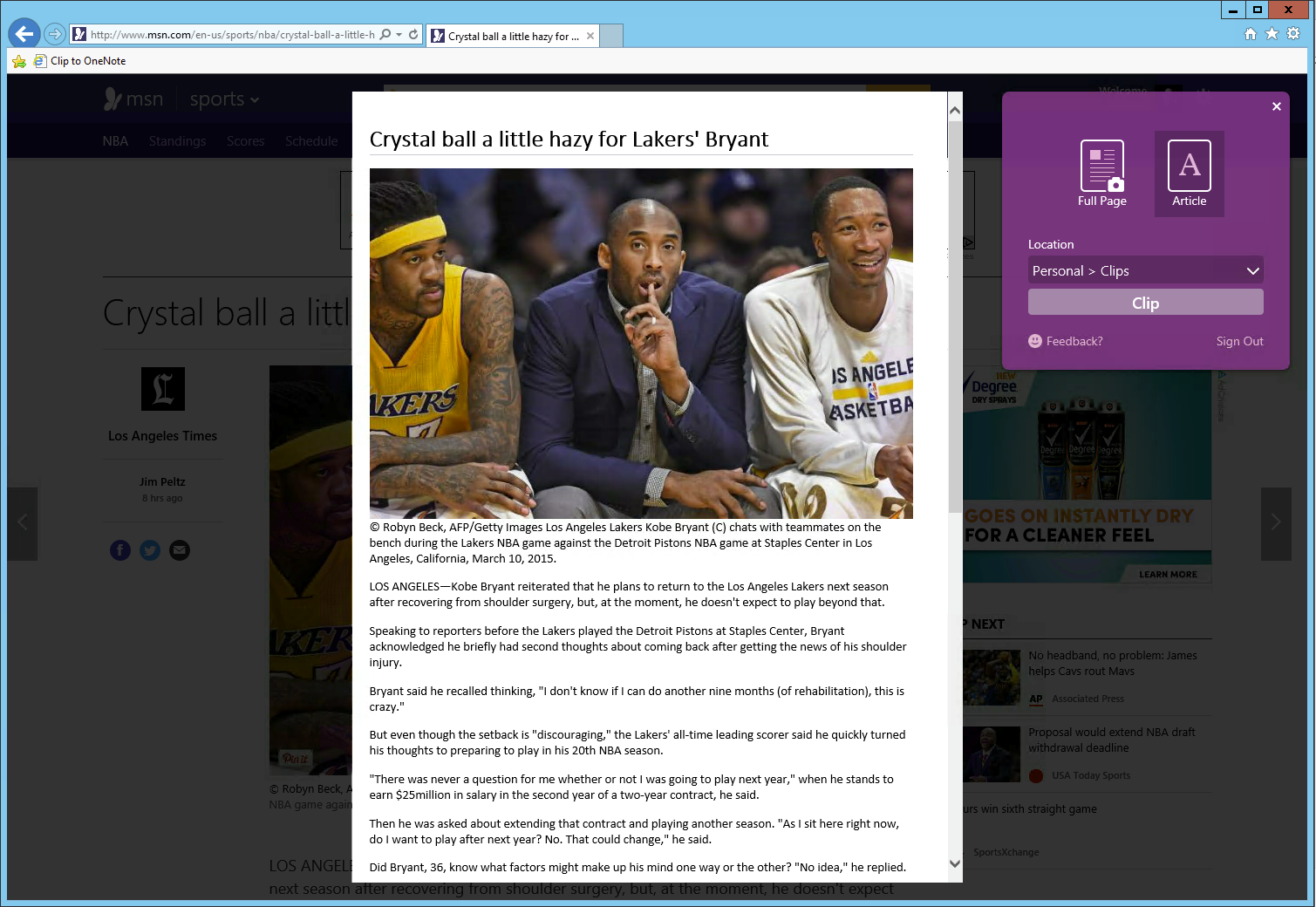Share the article on Facebook
Screen dimensions: 1316x907
pyautogui.click(x=119, y=549)
